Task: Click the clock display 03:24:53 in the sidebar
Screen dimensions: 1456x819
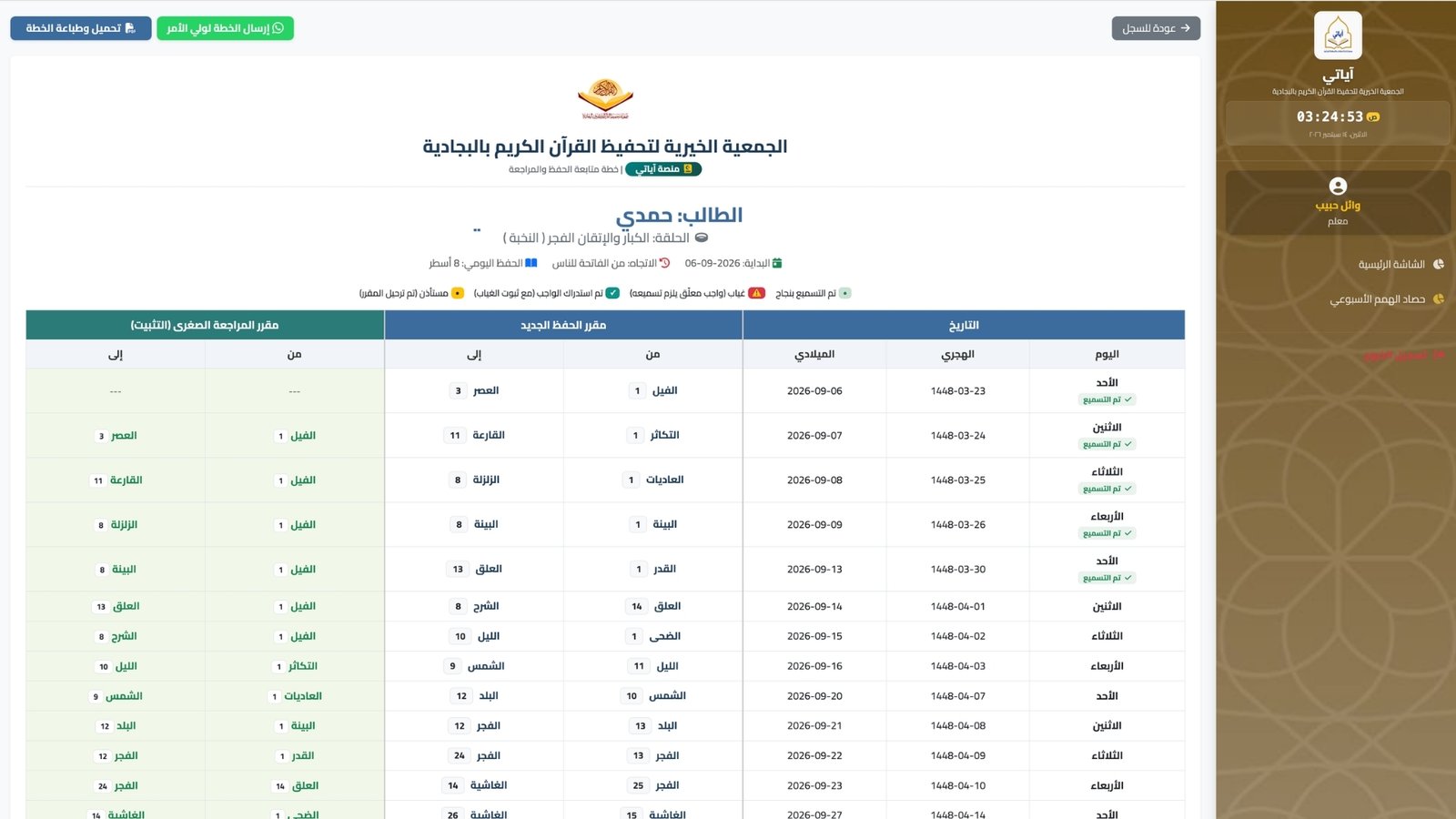Action: pos(1330,116)
